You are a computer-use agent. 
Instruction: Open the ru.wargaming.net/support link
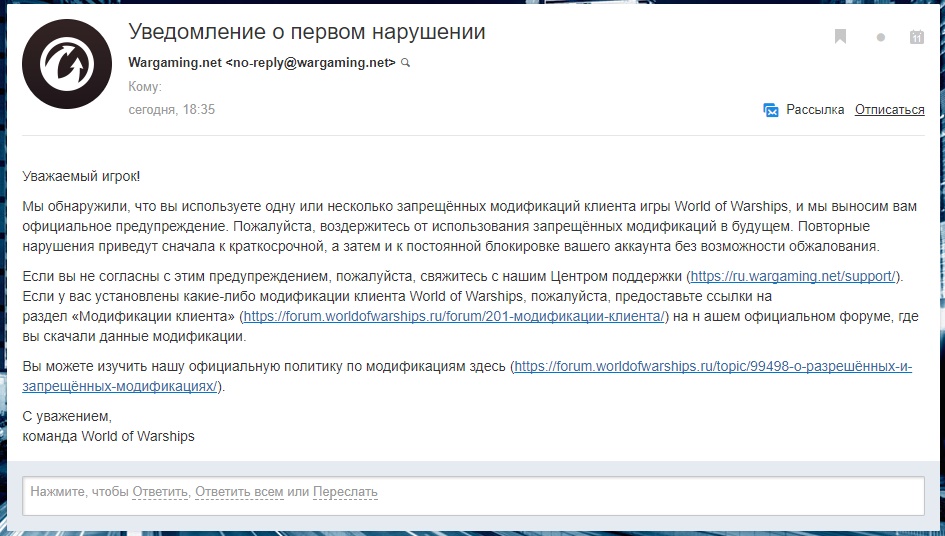[x=794, y=276]
